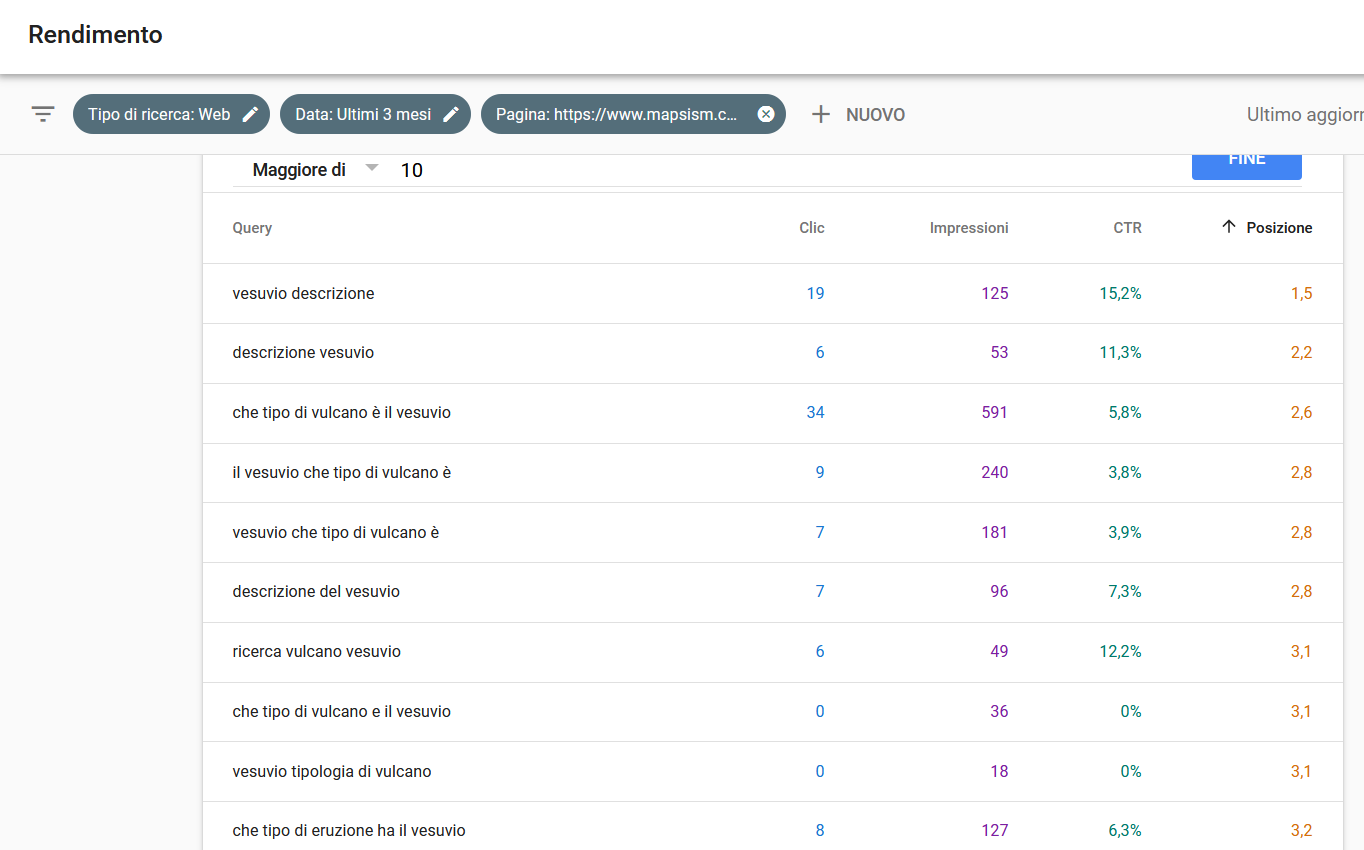Viewport: 1364px width, 850px height.
Task: Open the filter list icon
Action: click(x=43, y=114)
